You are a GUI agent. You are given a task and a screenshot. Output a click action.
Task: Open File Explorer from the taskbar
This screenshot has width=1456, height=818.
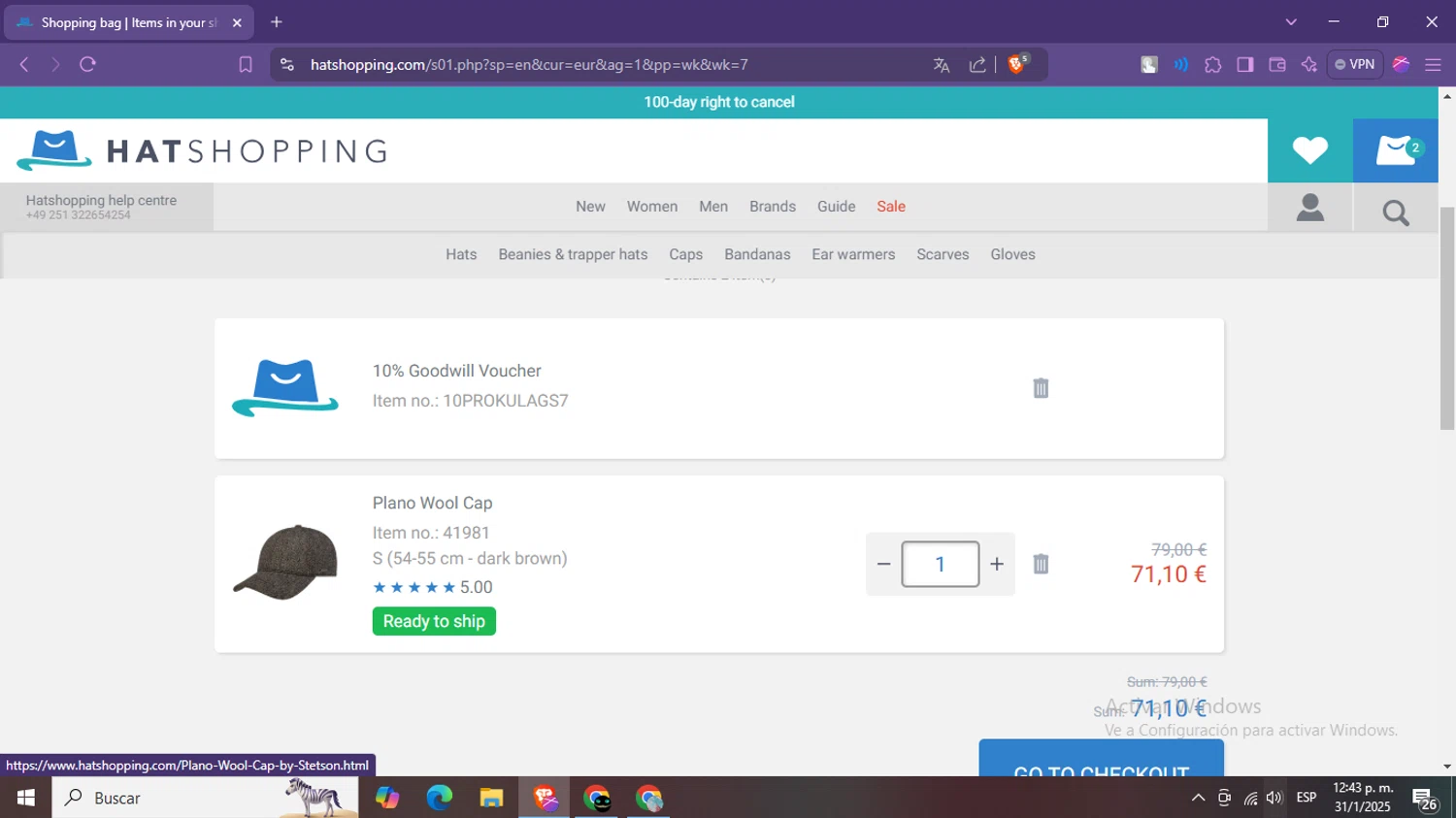491,798
